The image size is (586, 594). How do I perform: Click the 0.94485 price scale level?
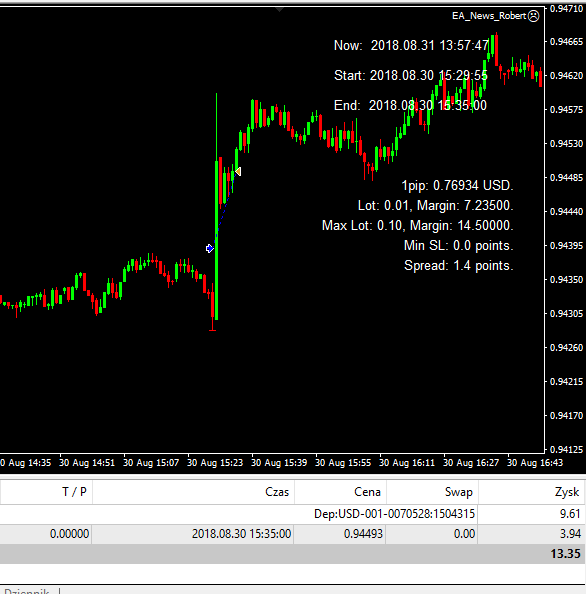coord(566,178)
